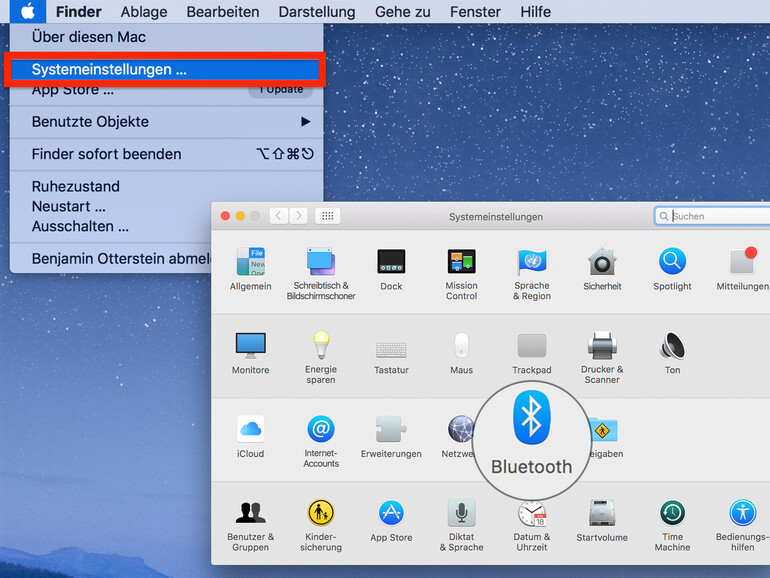
Task: Open Bedienungshilfen accessibility settings
Action: click(x=742, y=525)
